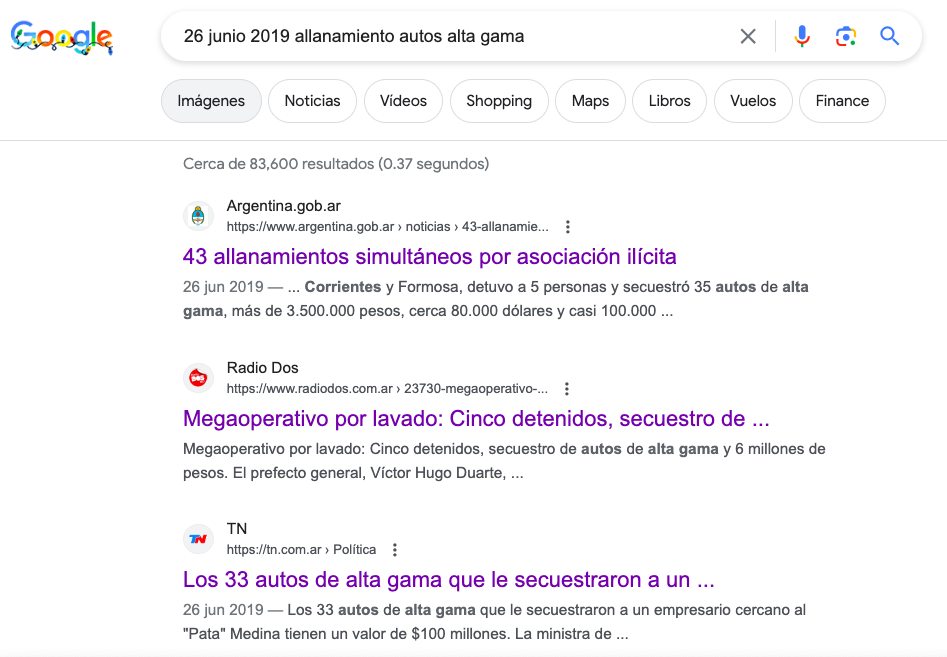Switch to the Shopping tab

click(499, 101)
